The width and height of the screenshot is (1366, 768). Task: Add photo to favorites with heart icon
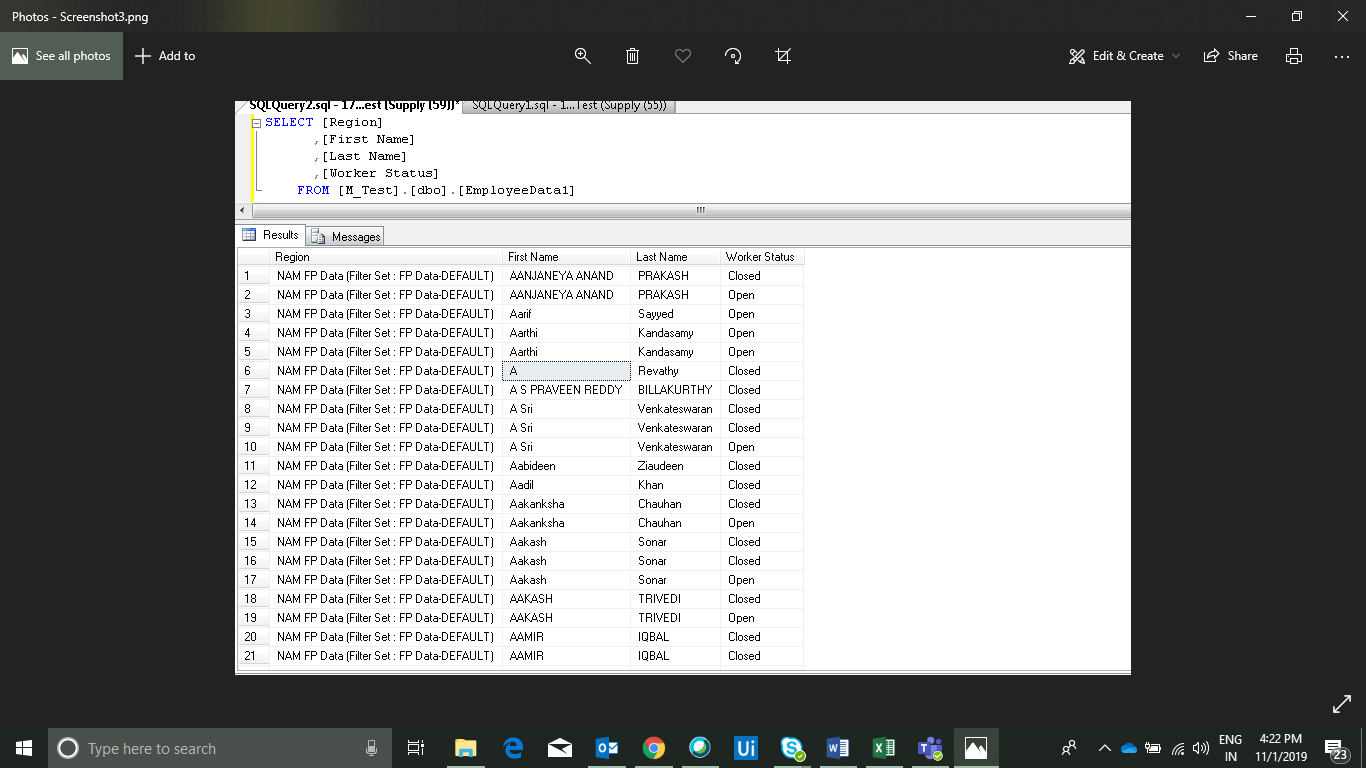click(683, 56)
